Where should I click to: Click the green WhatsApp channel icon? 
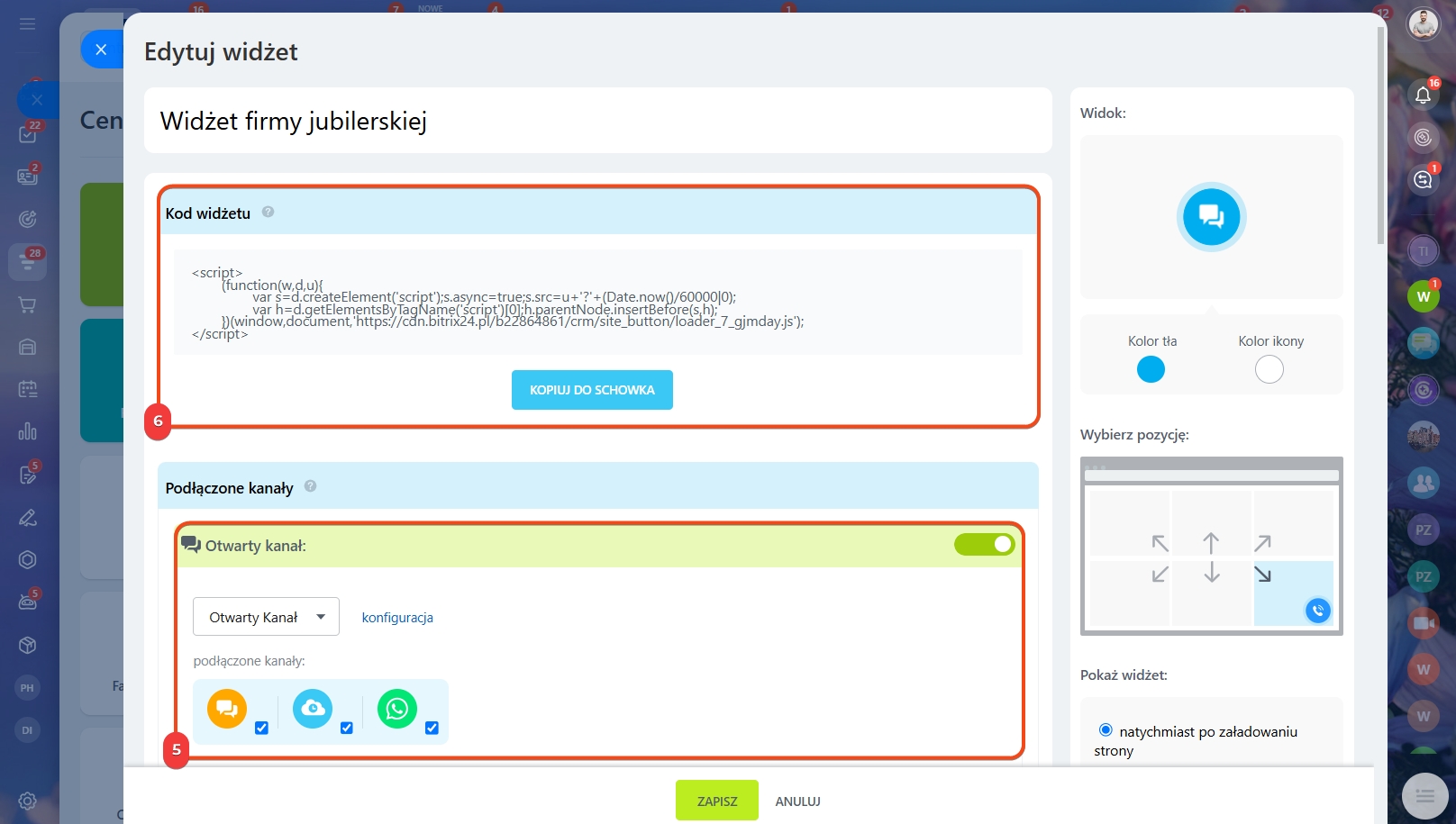click(397, 709)
